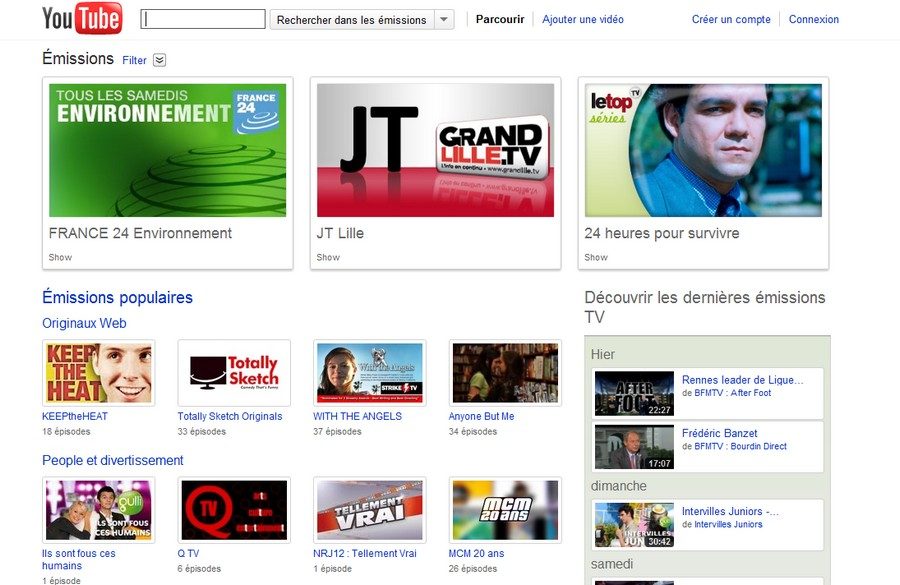Open the search scope dropdown arrow
Screen dimensions: 900x585
coord(444,20)
